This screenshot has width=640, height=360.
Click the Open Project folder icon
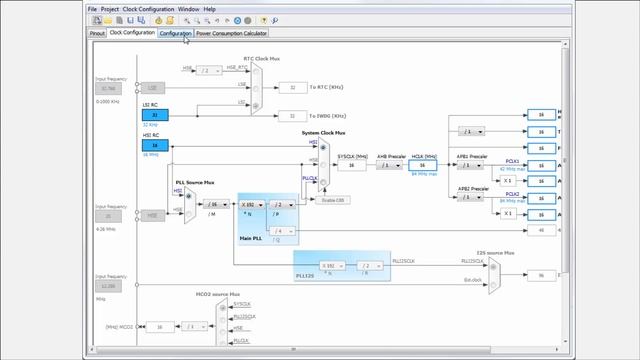pyautogui.click(x=108, y=20)
